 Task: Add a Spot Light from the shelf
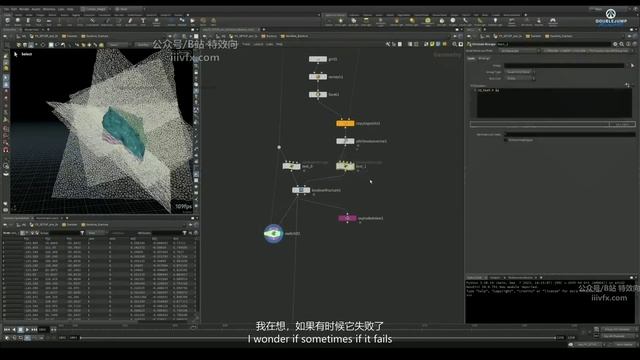click(353, 21)
